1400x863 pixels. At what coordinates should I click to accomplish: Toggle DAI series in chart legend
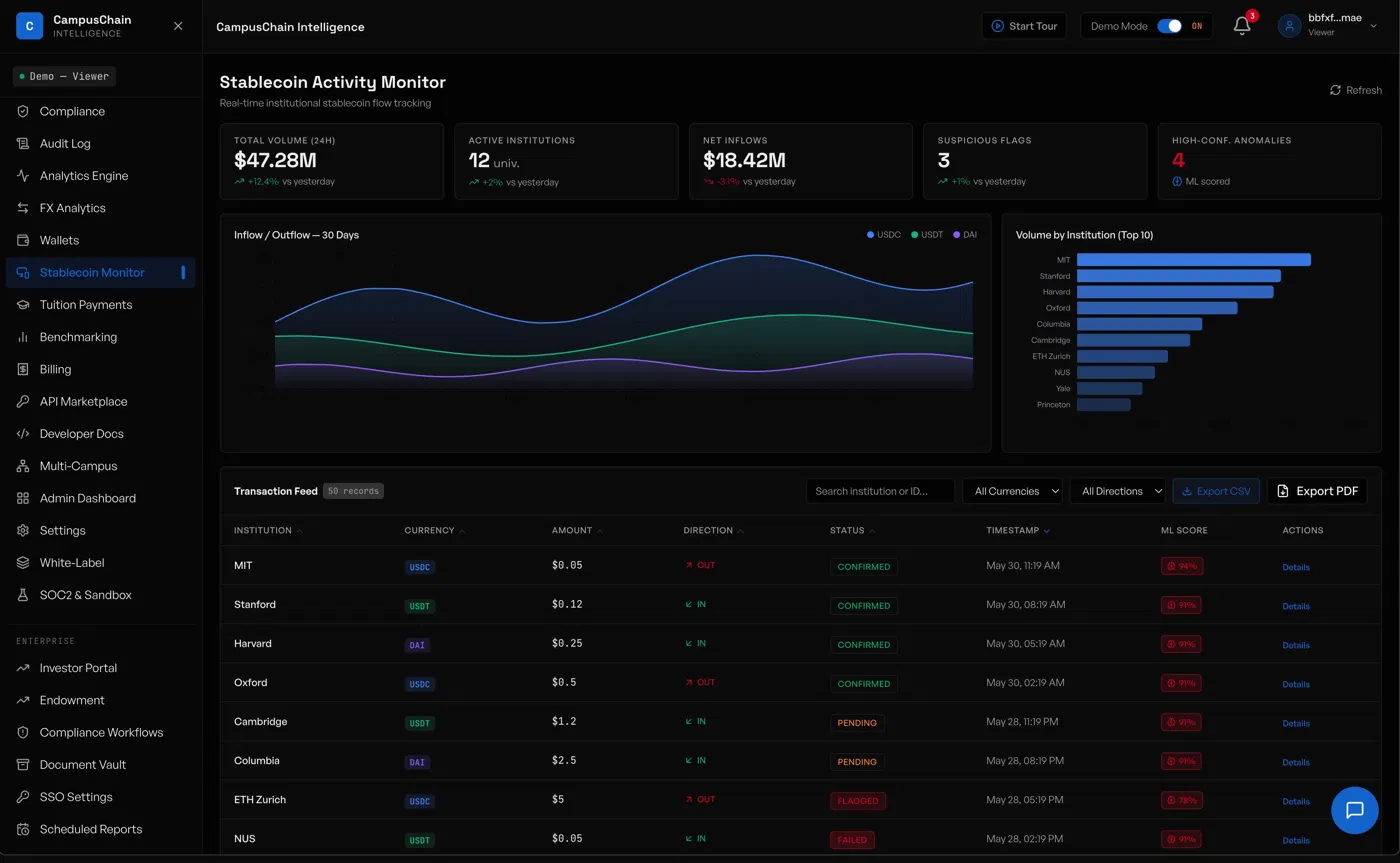click(x=965, y=235)
